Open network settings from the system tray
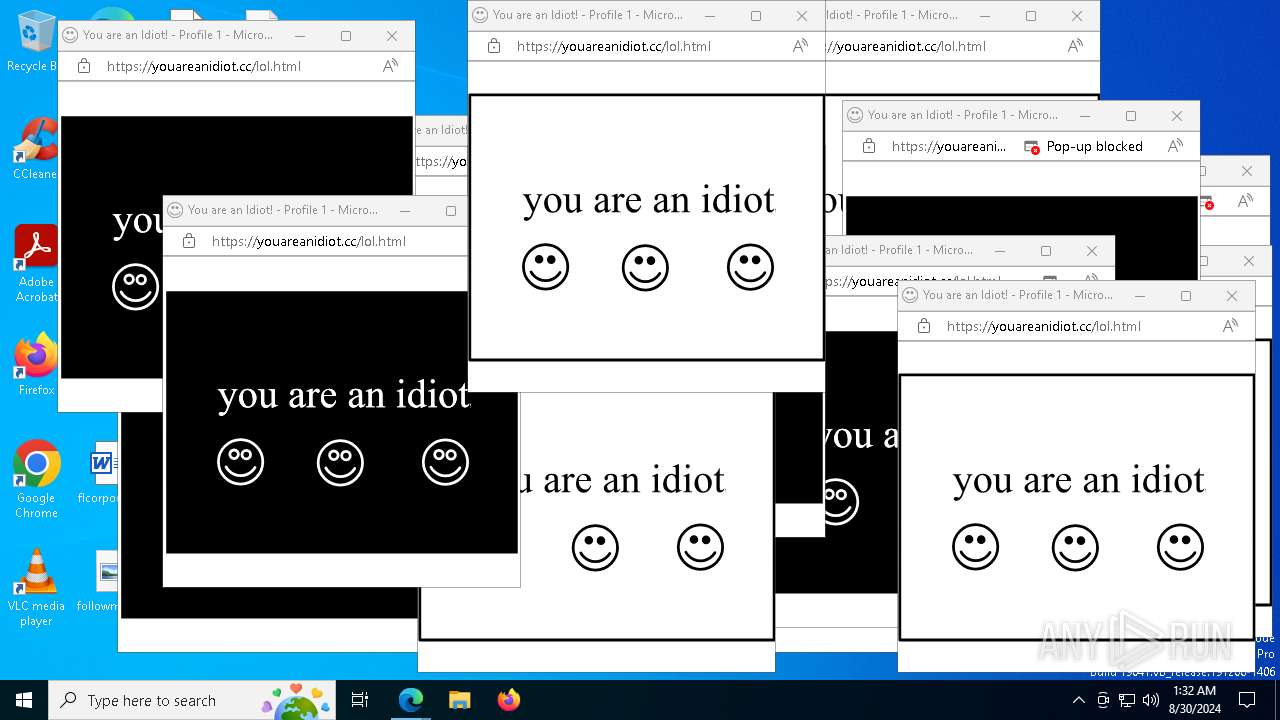The height and width of the screenshot is (720, 1280). [x=1127, y=700]
